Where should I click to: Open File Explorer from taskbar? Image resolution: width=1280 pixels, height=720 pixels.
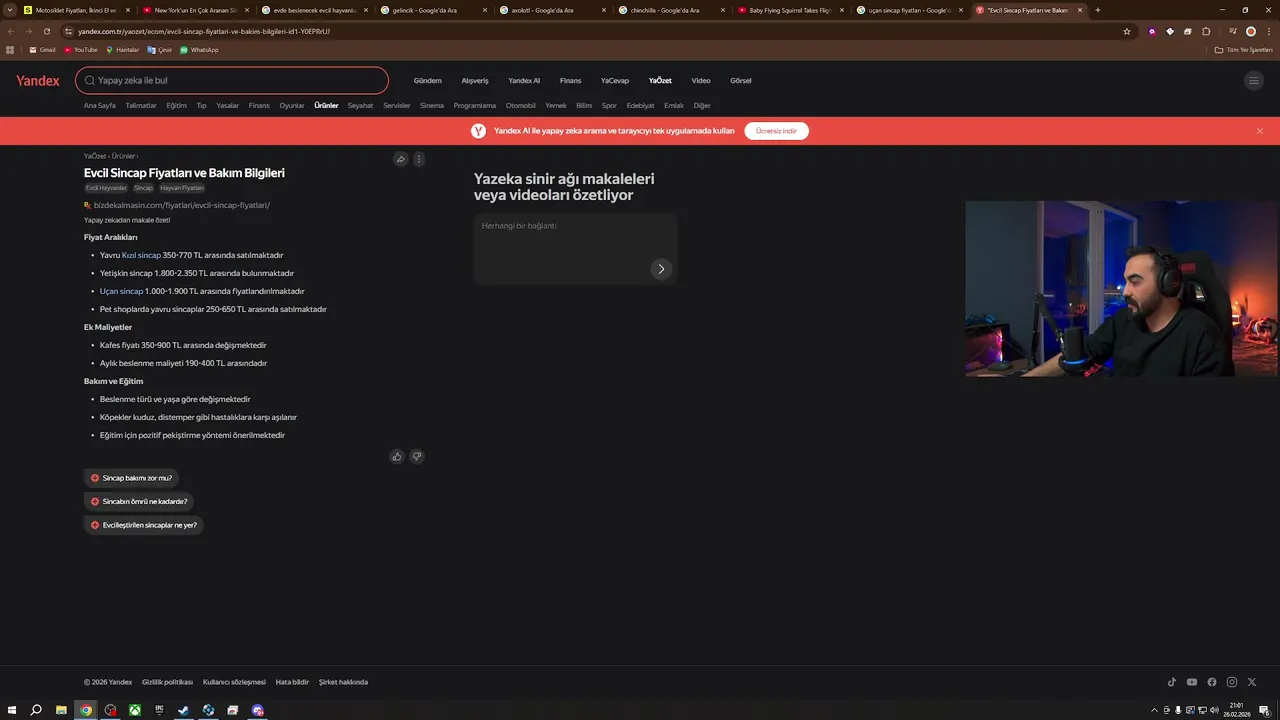tap(61, 710)
